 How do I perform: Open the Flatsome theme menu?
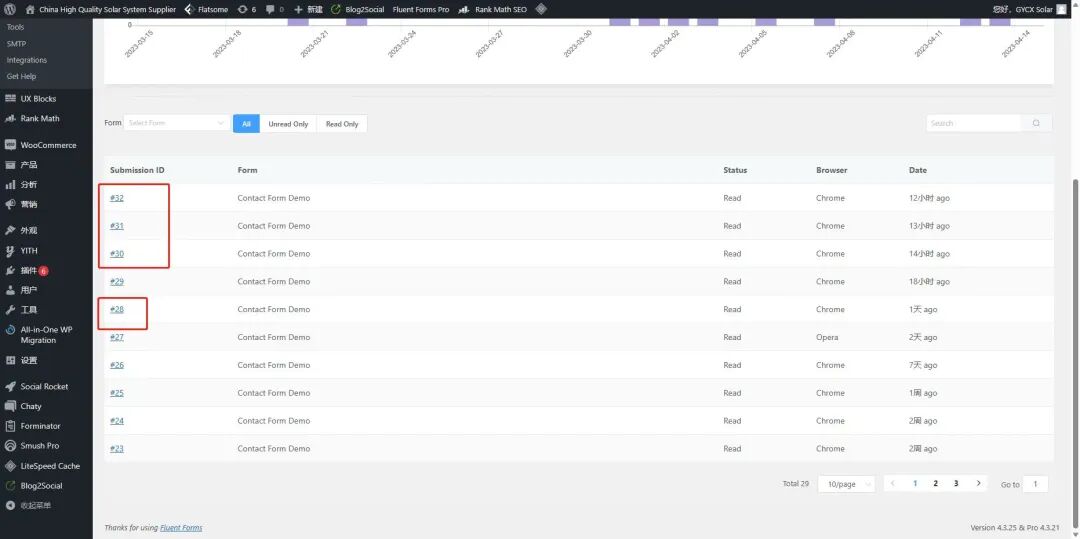206,10
